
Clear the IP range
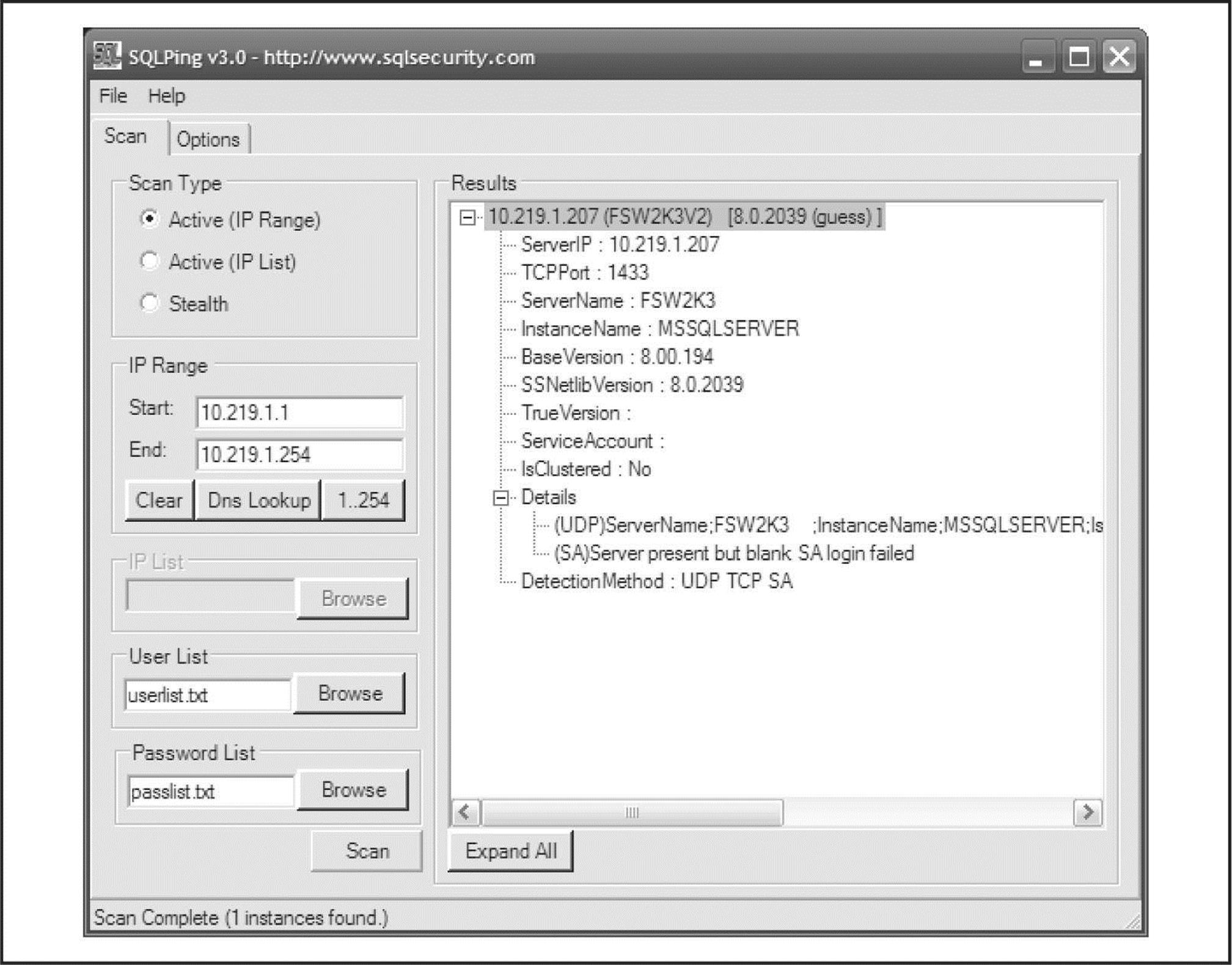pos(159,500)
